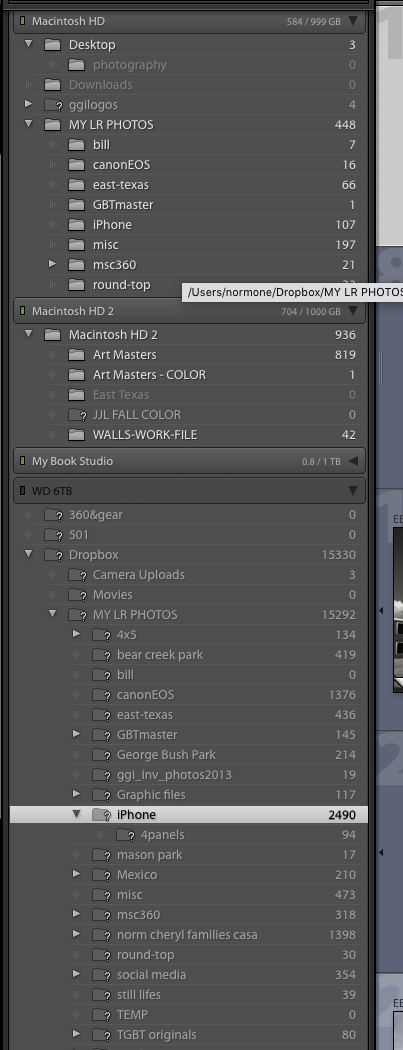Screen dimensions: 403x1050
Task: Click the missing mason park folder icon
Action: (x=100, y=855)
